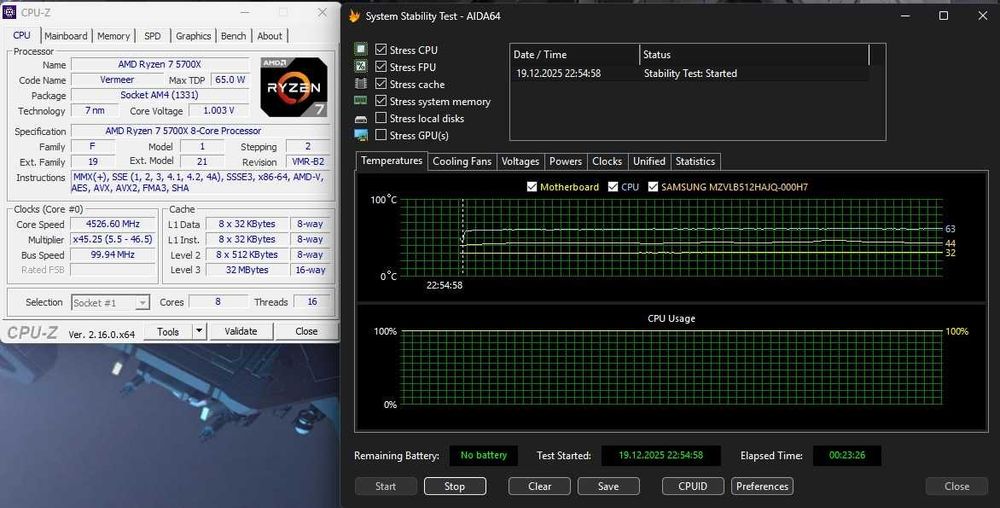Open the Unified tab
Image resolution: width=1000 pixels, height=508 pixels.
(x=649, y=161)
